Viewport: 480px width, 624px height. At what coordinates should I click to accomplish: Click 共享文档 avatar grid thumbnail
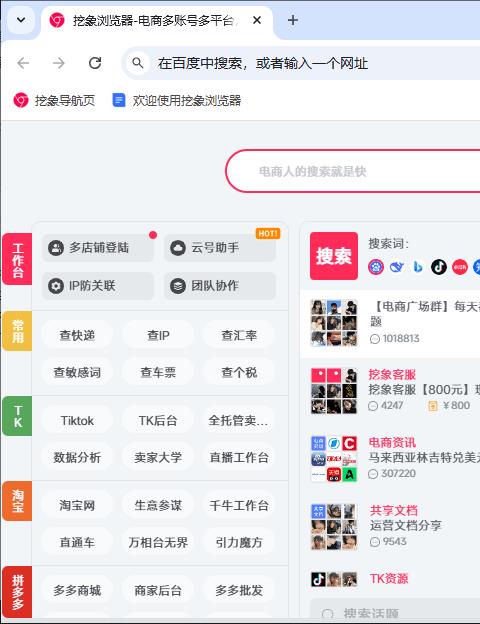pos(334,527)
